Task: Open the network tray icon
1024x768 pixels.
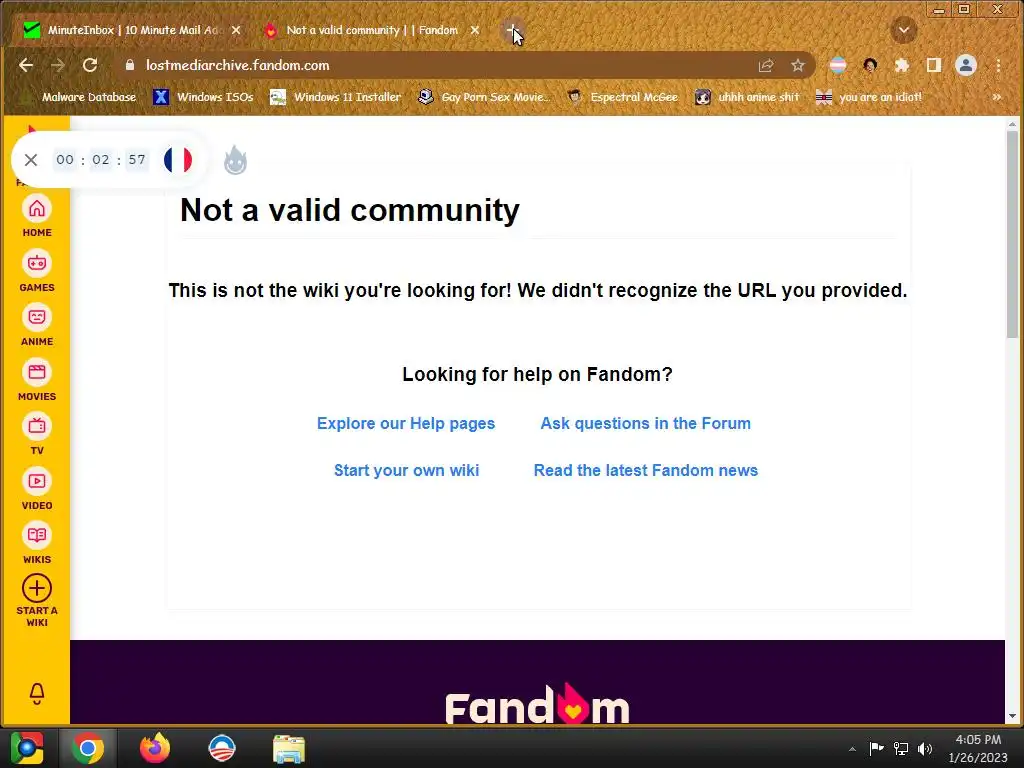Action: (x=901, y=748)
